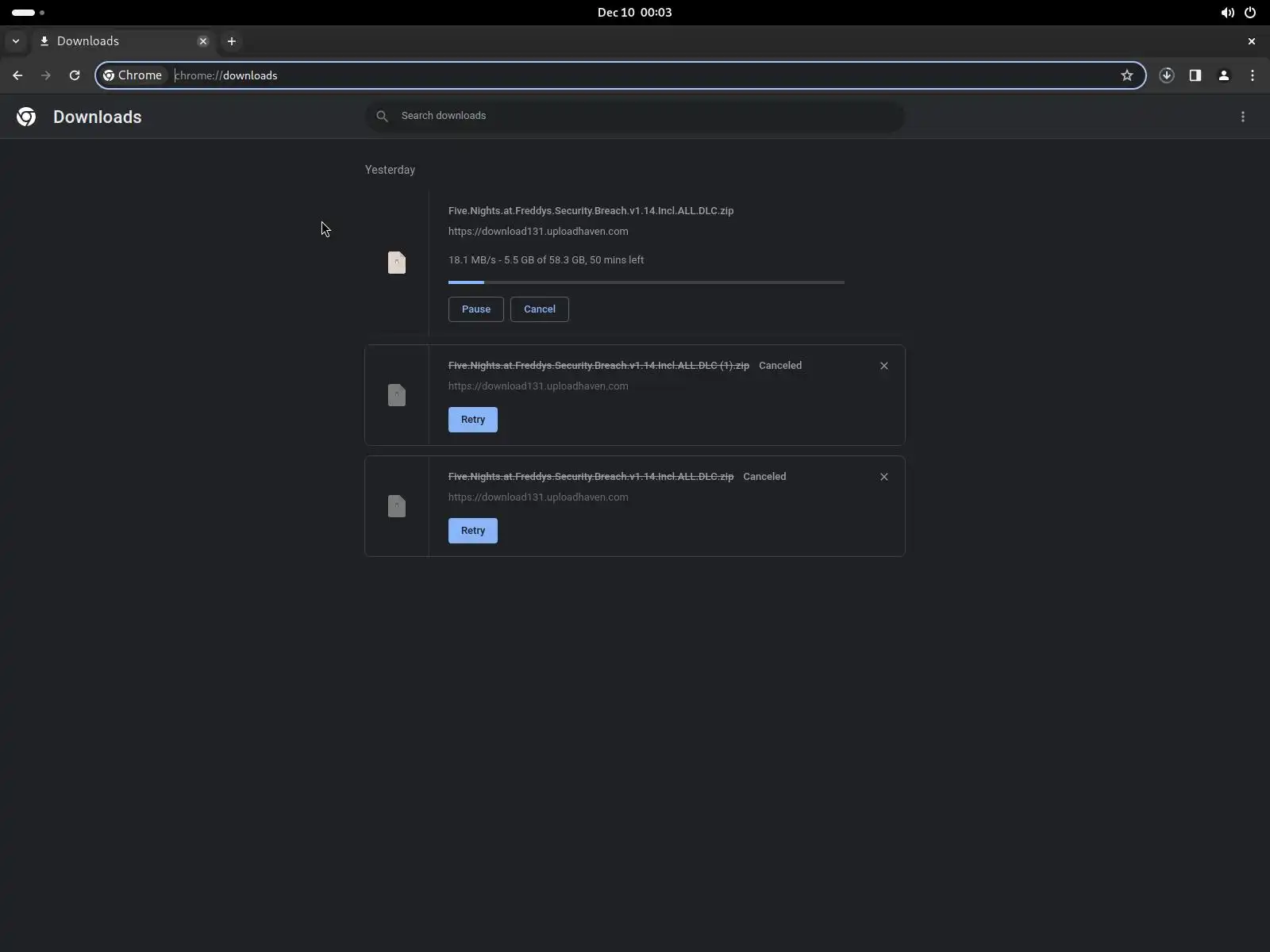Open the GNOME Activities overview
This screenshot has width=1270, height=952.
[29, 13]
